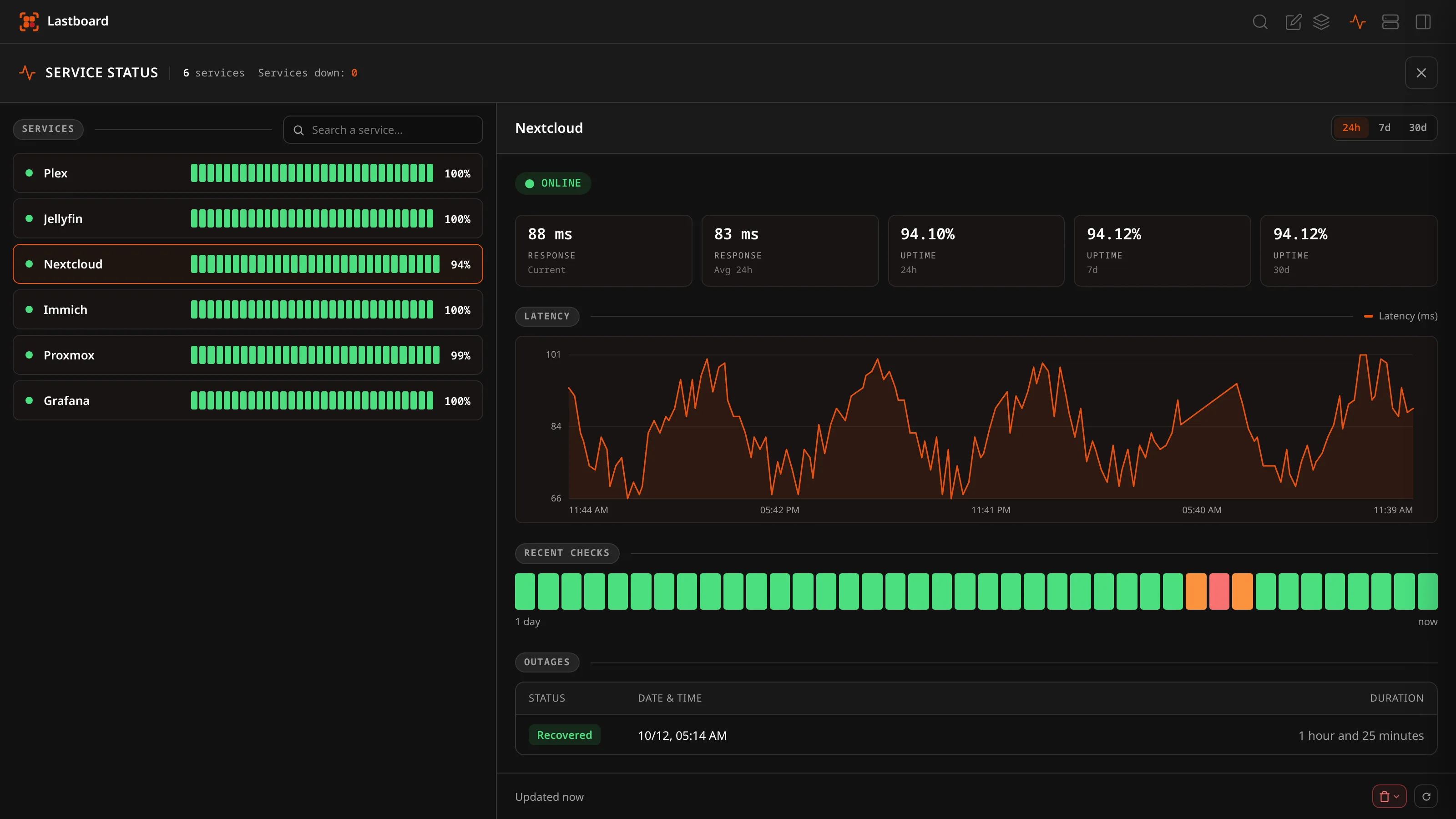Click the 83 ms average response card
Viewport: 1456px width, 819px height.
point(789,250)
